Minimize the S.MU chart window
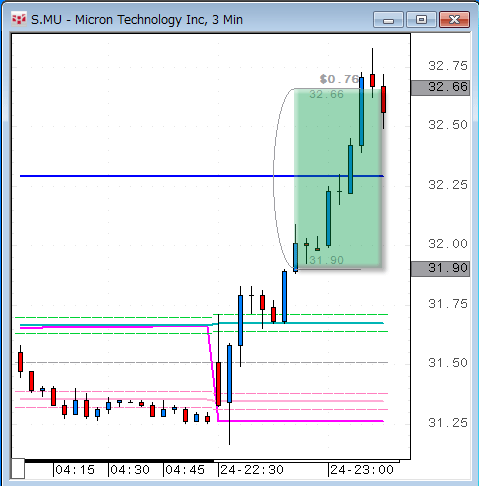 388,20
